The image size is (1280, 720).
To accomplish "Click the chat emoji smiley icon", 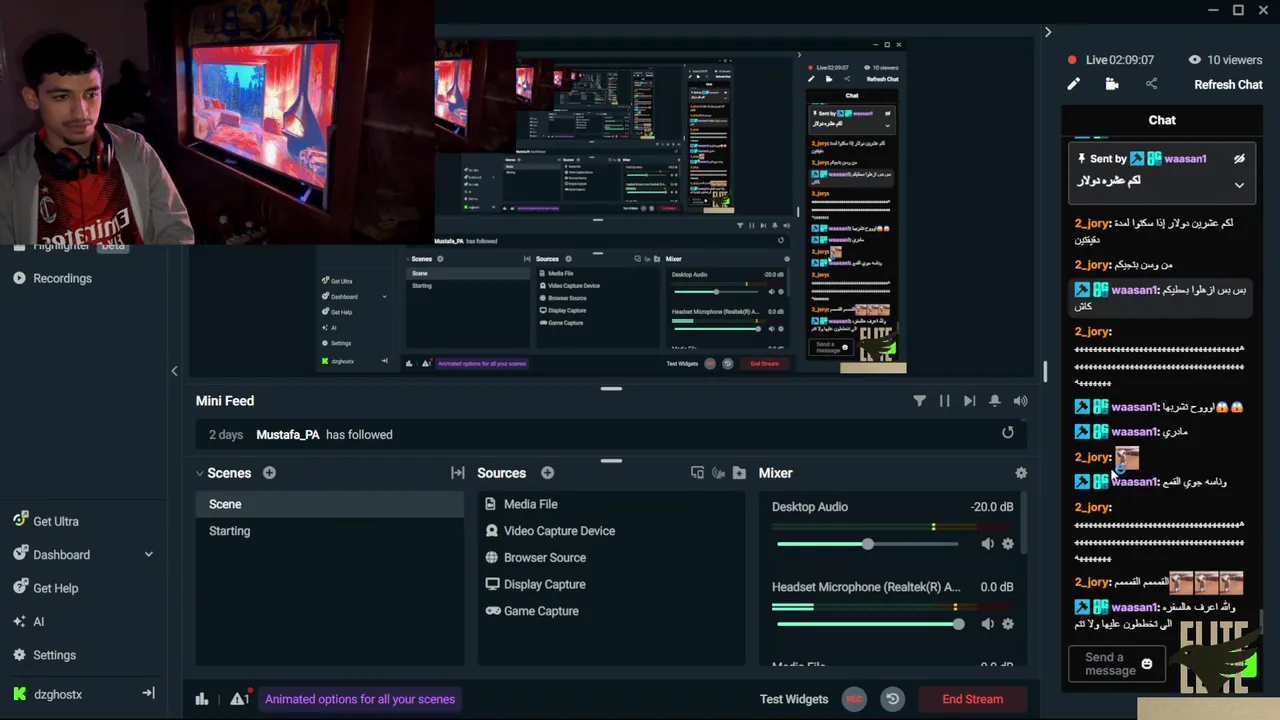I will (x=1147, y=664).
